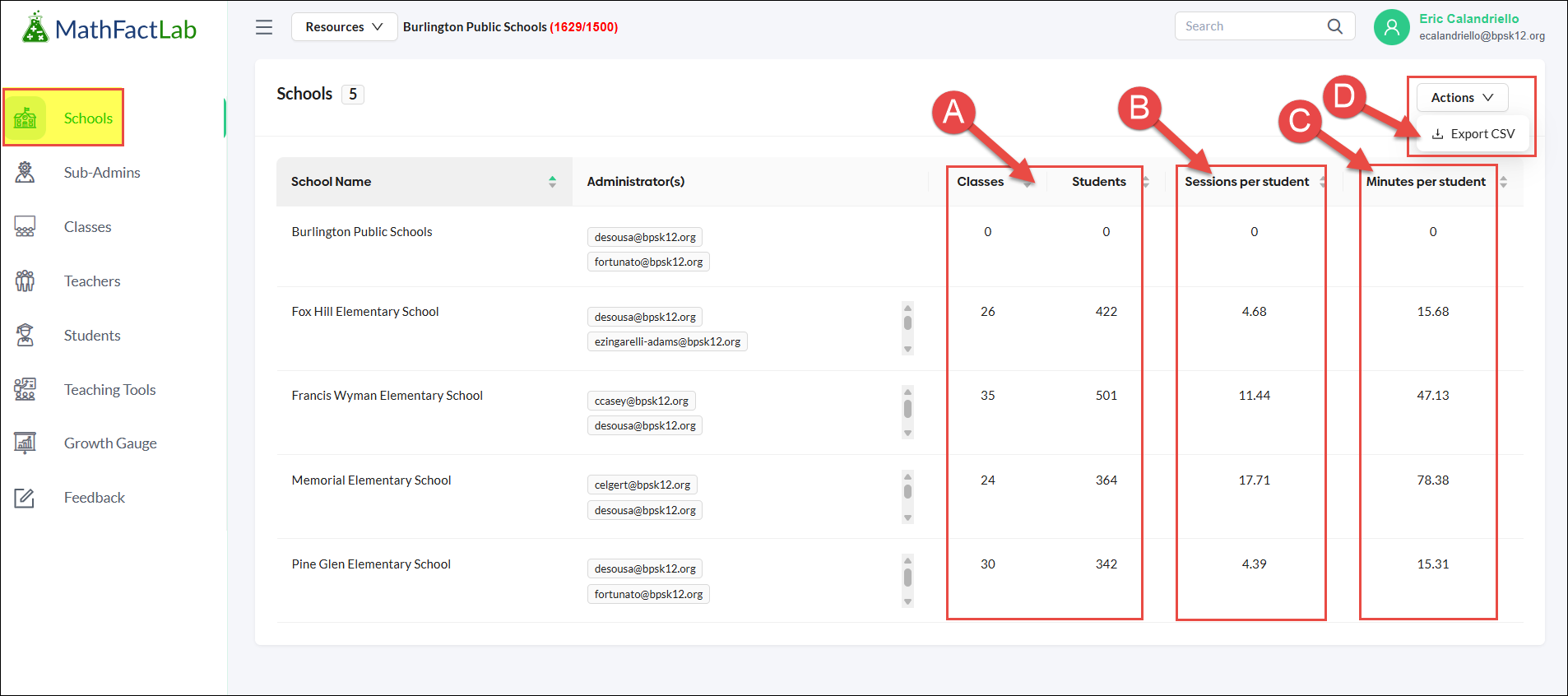Click the Classes sidebar icon
The height and width of the screenshot is (696, 1568).
[x=26, y=226]
